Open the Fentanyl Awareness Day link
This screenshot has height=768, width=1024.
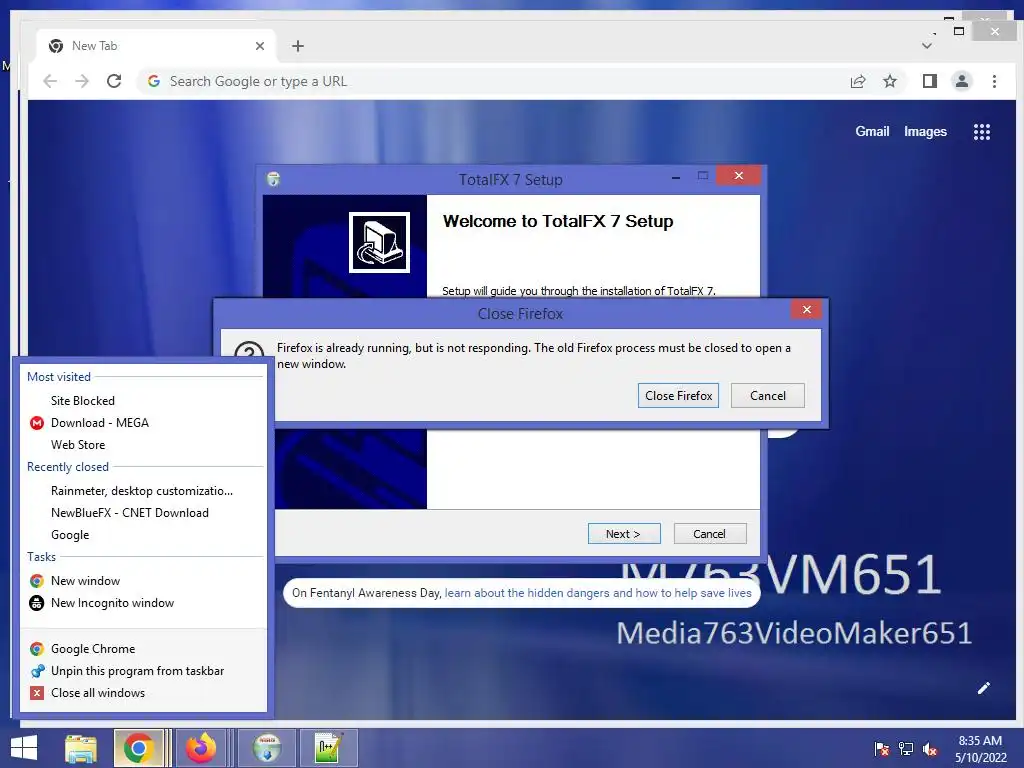pos(598,593)
